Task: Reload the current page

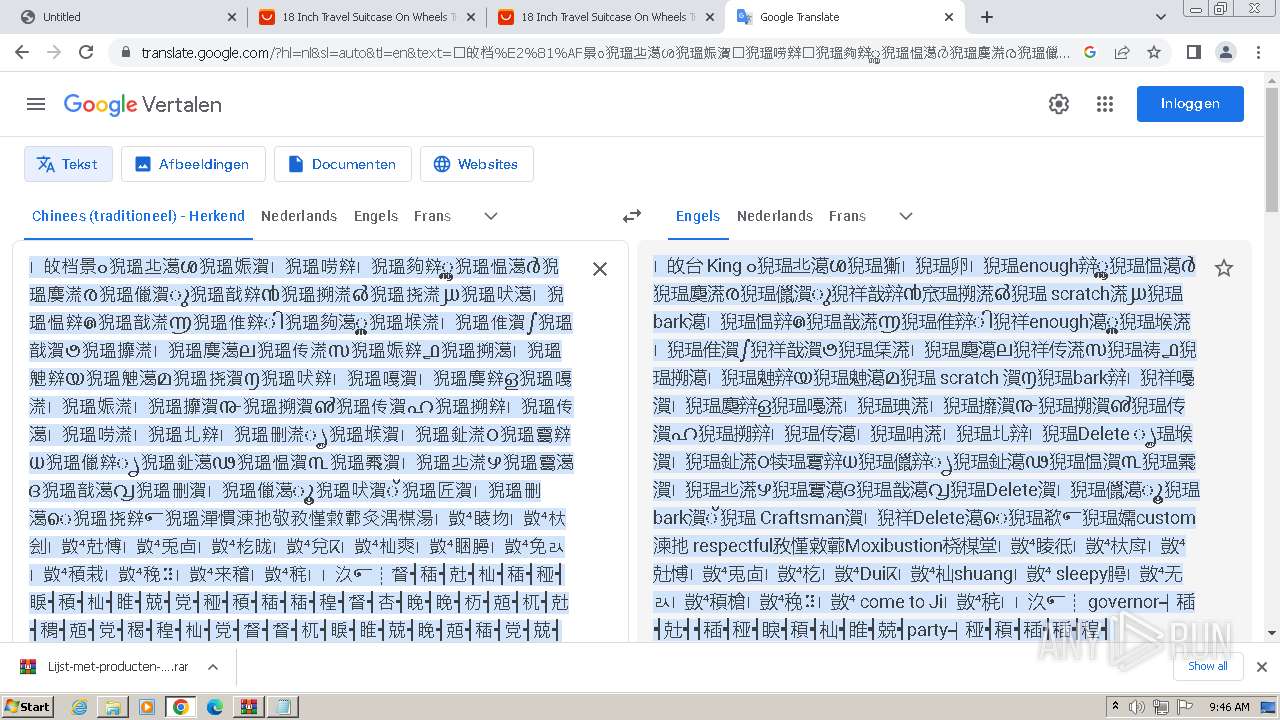Action: coord(86,52)
